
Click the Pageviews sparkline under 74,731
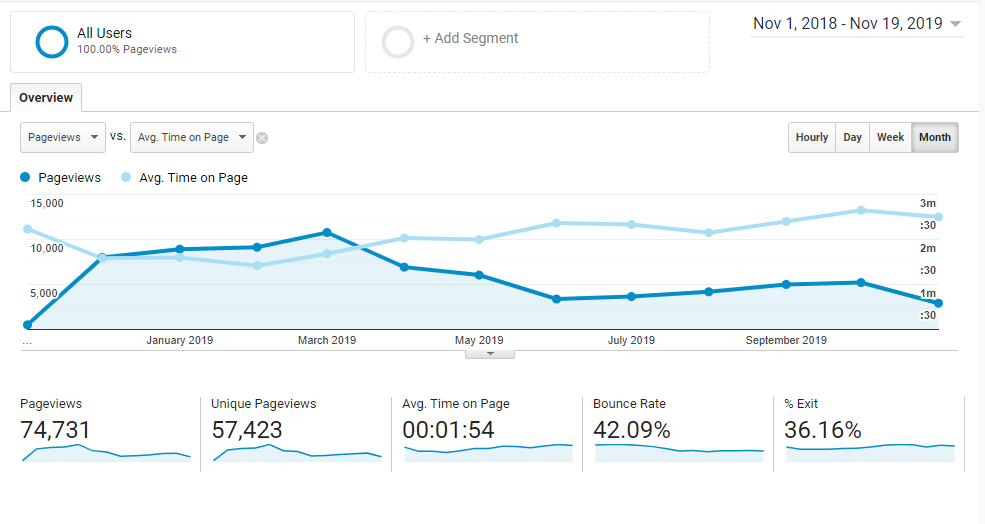(106, 453)
